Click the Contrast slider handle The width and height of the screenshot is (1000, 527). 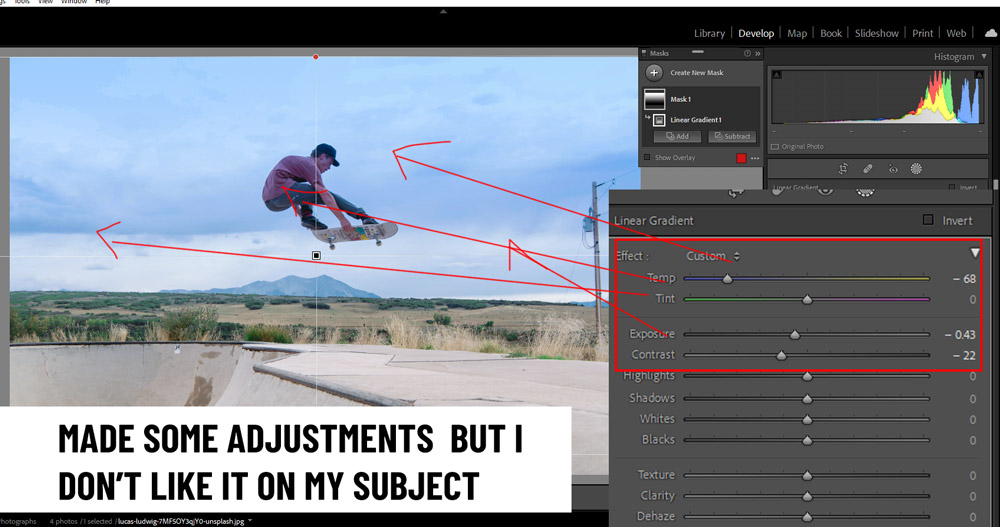tap(781, 355)
